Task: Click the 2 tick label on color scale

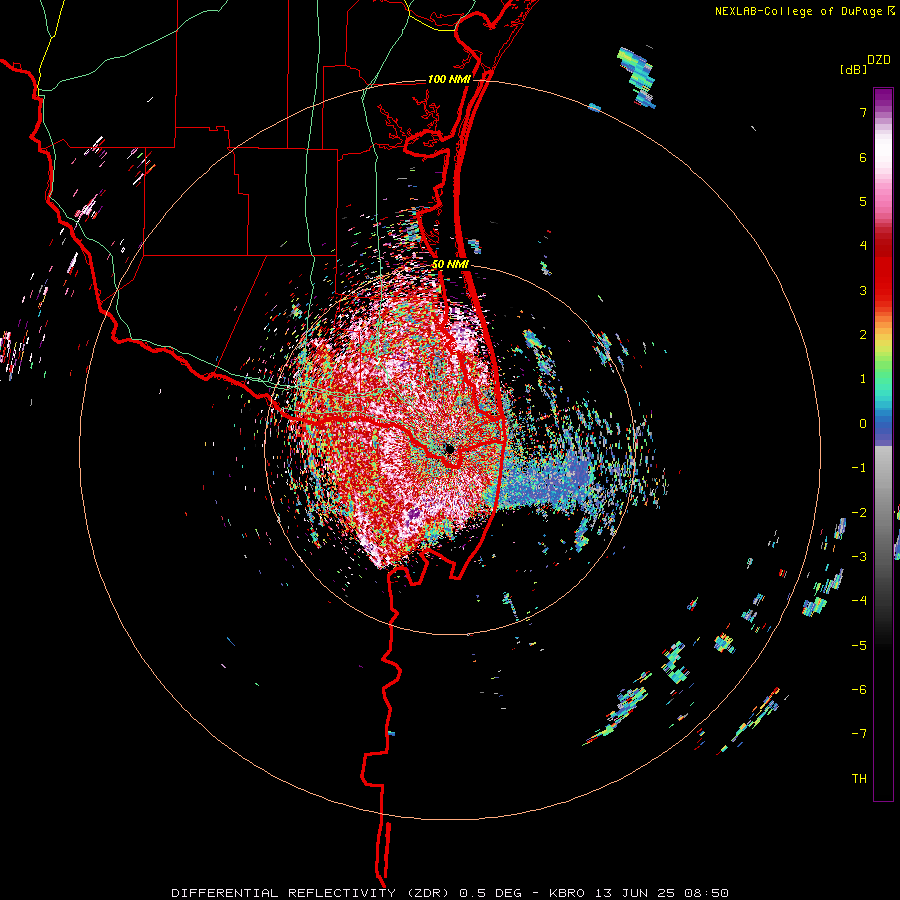Action: (x=863, y=335)
